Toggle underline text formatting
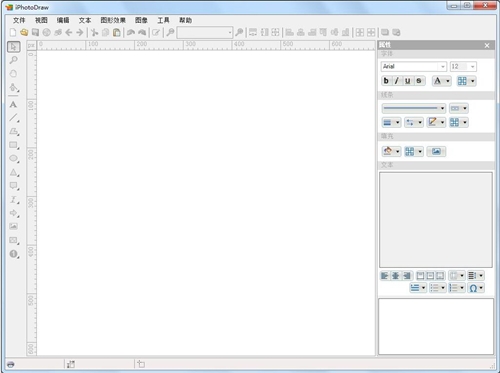 point(408,81)
